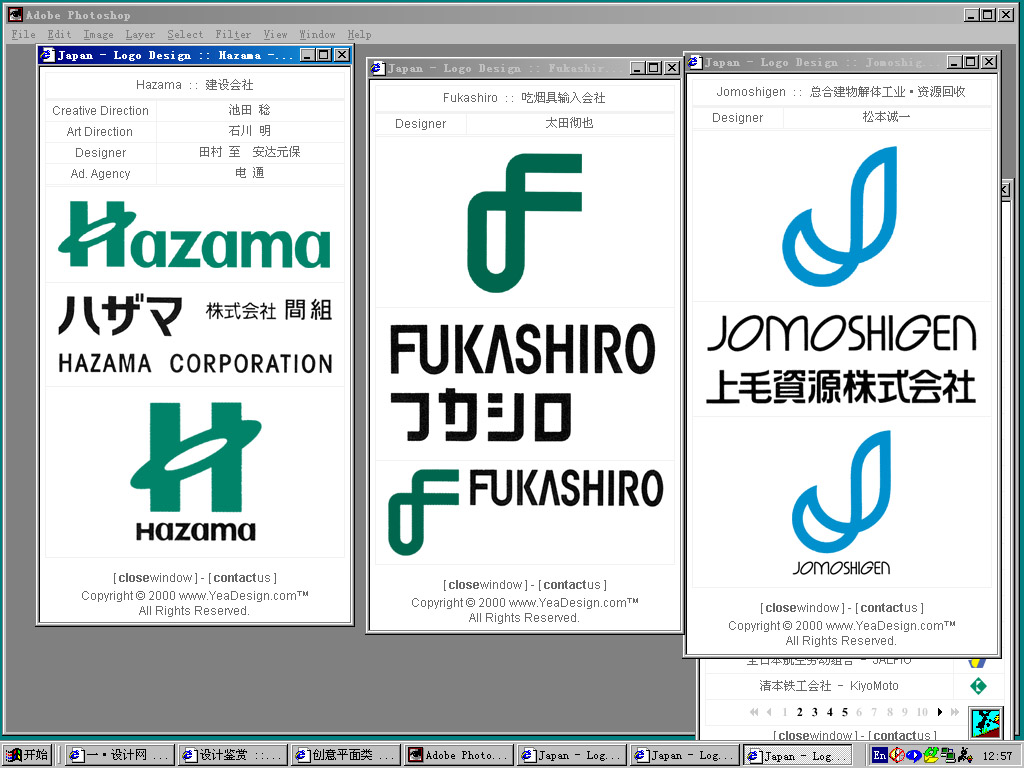Click the red crossed-circle tray icon
This screenshot has height=768, width=1024.
pos(897,755)
